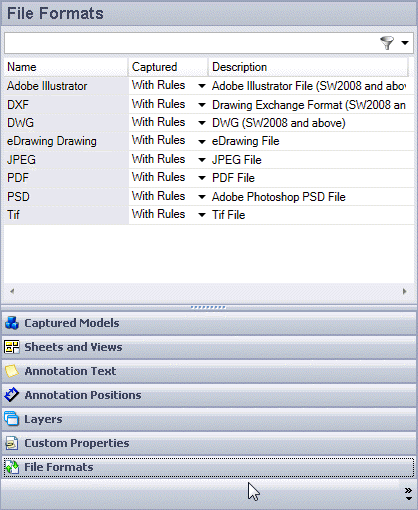Open Captured dropdown for Adobe Illustrator
Viewport: 418px width, 510px height.
pyautogui.click(x=201, y=86)
